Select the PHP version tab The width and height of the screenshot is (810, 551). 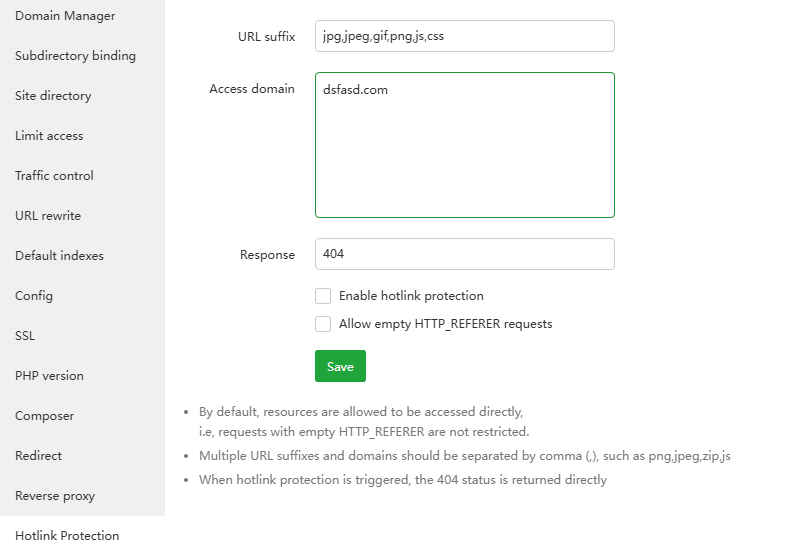click(49, 376)
